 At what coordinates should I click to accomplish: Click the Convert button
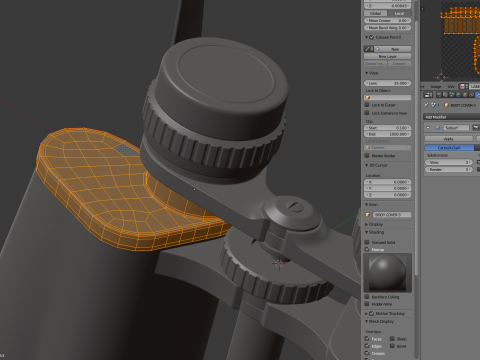point(399,63)
